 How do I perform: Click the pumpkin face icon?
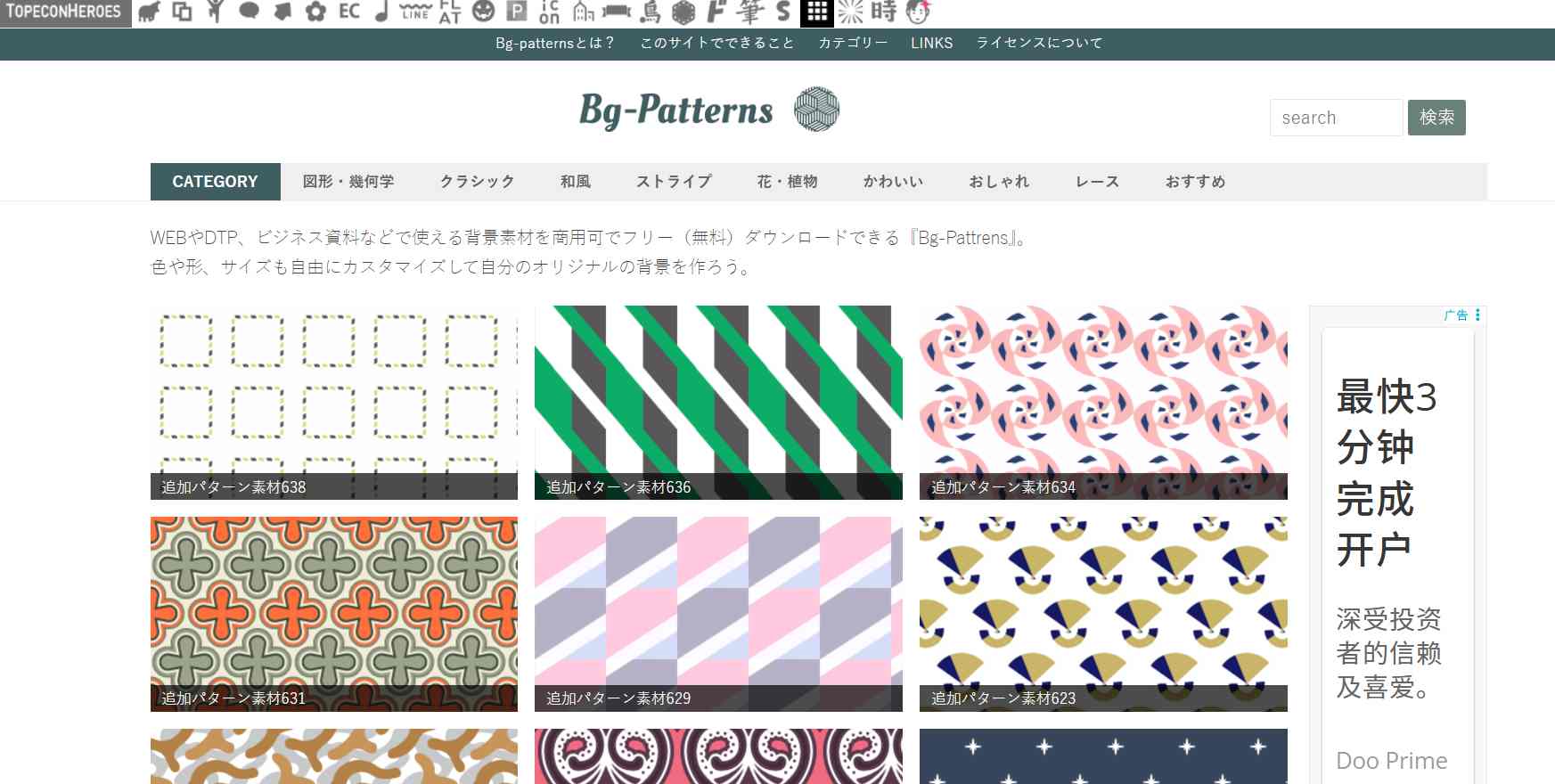483,12
